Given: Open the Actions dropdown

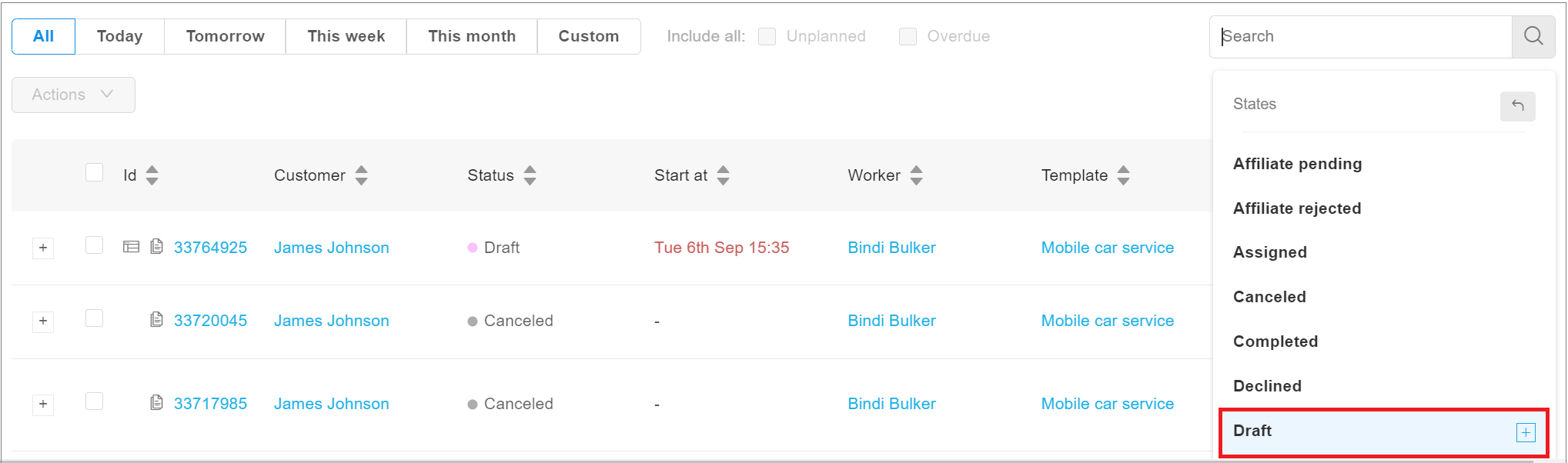Looking at the screenshot, I should click(72, 95).
